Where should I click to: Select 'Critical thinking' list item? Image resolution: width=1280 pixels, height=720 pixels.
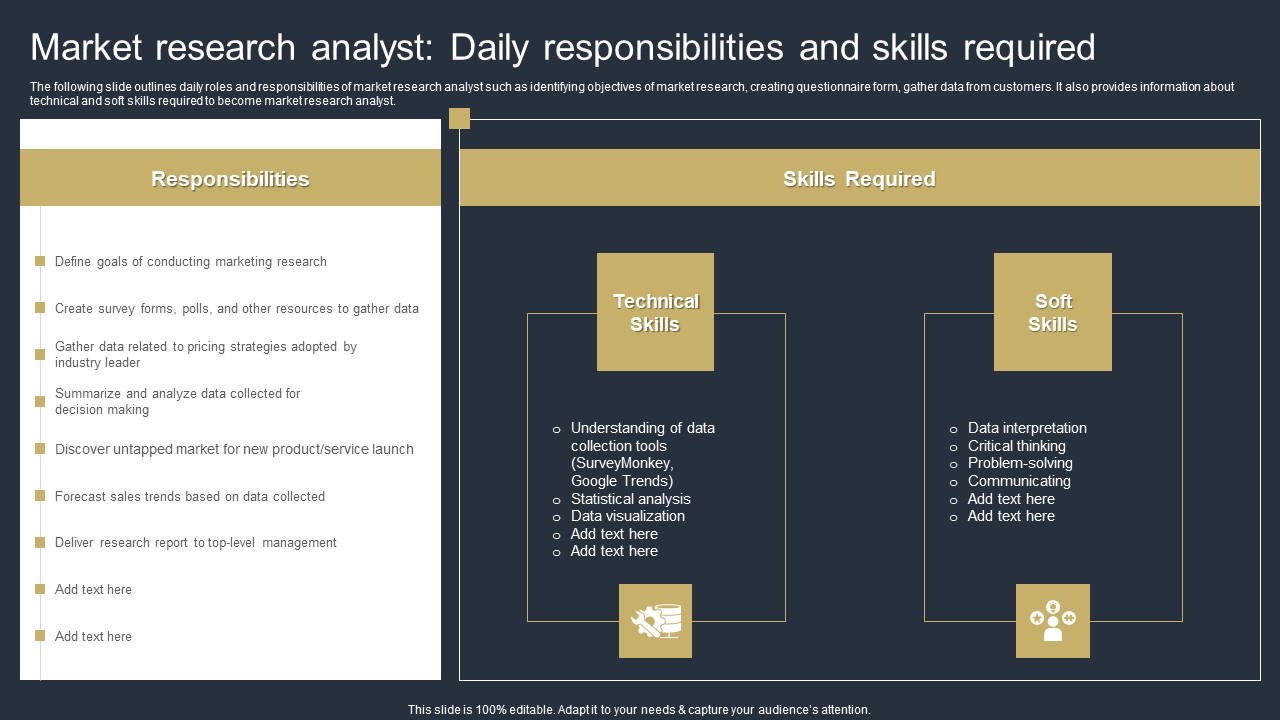pos(1017,446)
